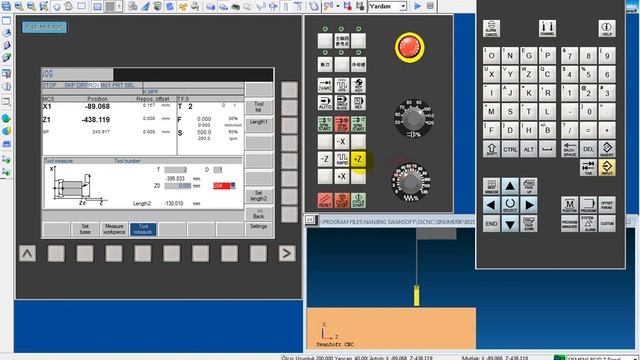The height and width of the screenshot is (360, 640).
Task: Click the Cycle Stop key
Action: [342, 200]
